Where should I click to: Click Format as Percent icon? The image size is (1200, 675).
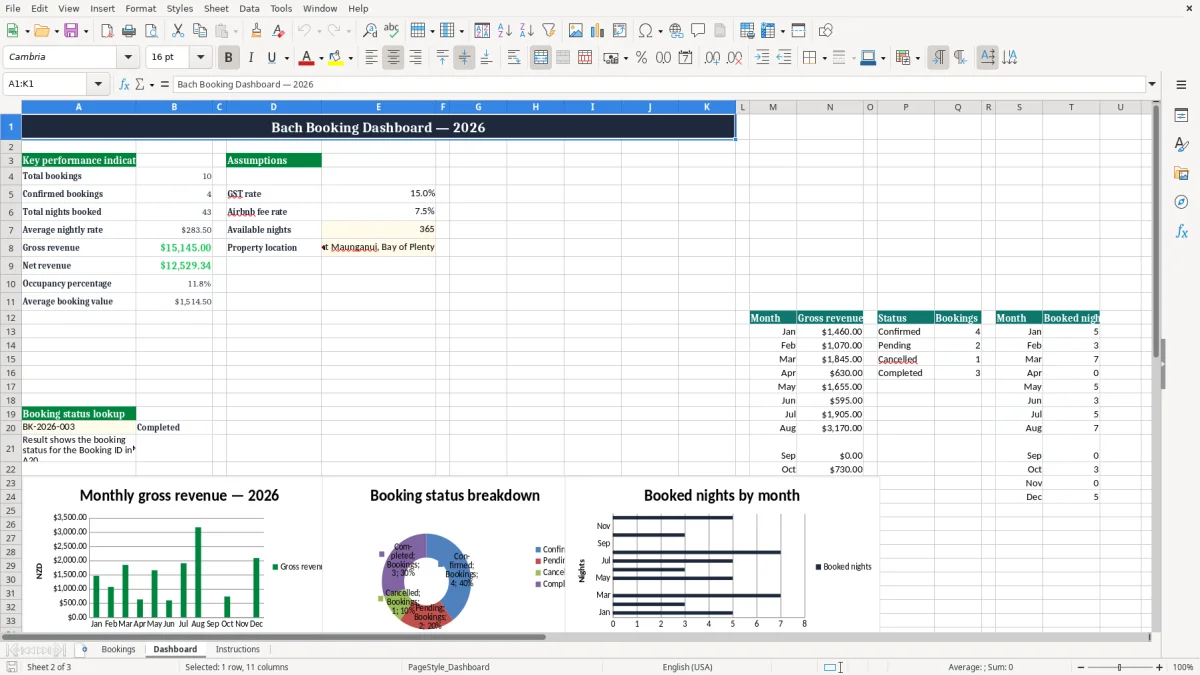tap(641, 58)
